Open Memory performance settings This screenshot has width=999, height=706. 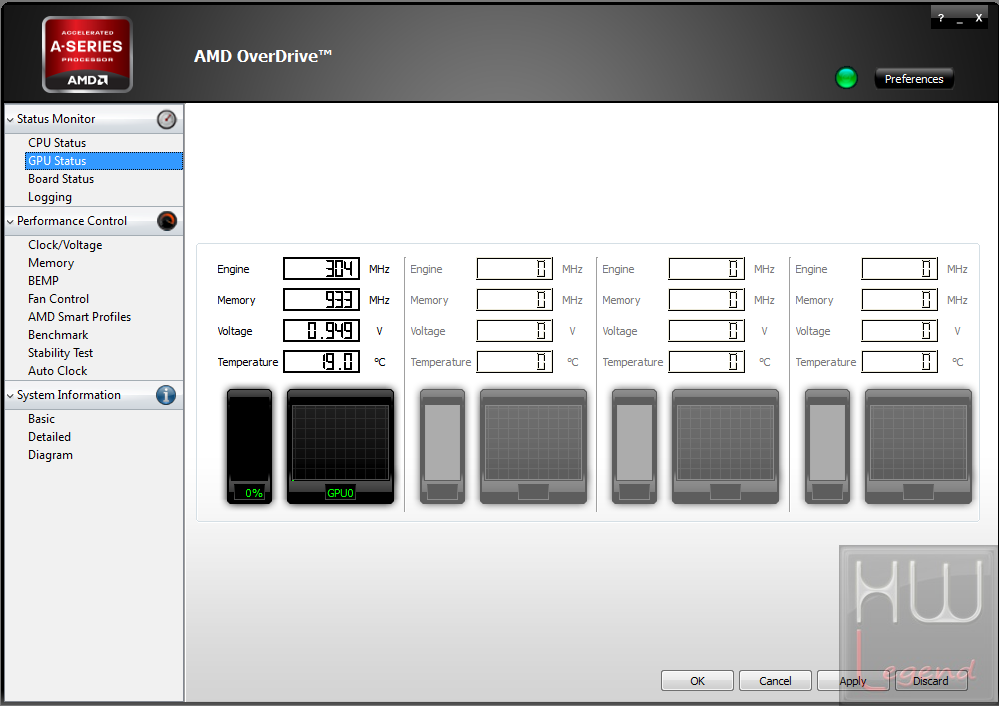tap(51, 263)
